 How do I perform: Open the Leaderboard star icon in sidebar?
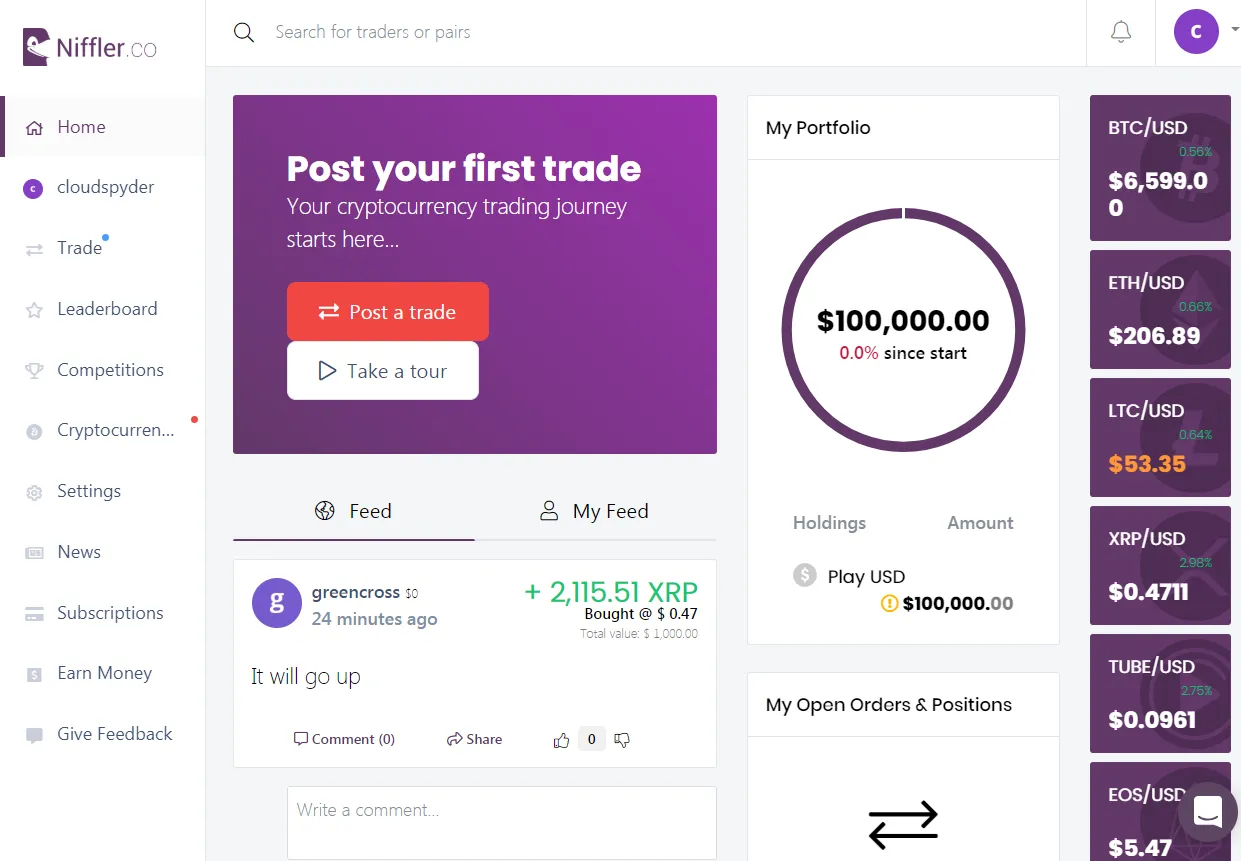(x=34, y=310)
